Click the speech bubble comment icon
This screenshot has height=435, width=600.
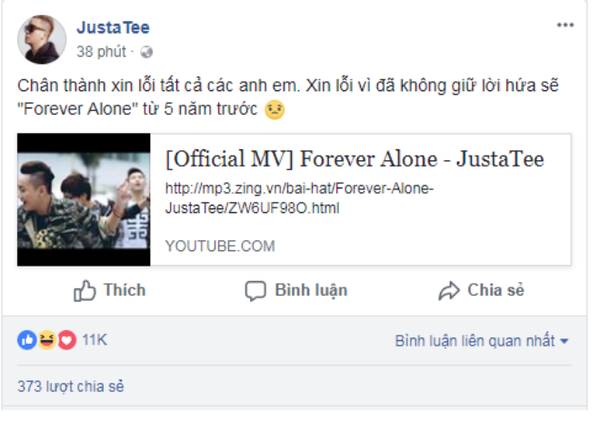[255, 291]
